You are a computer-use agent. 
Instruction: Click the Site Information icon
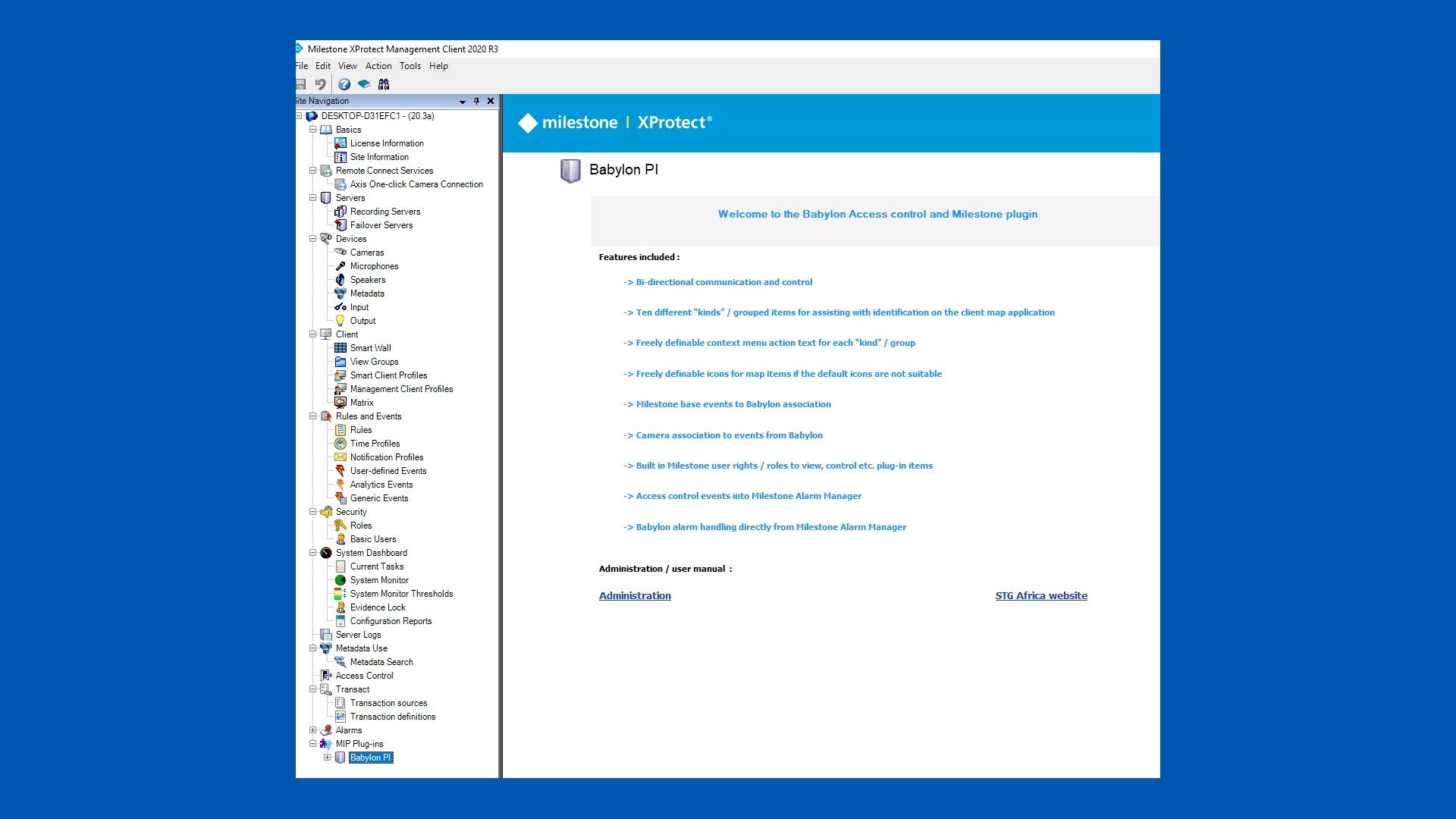340,157
